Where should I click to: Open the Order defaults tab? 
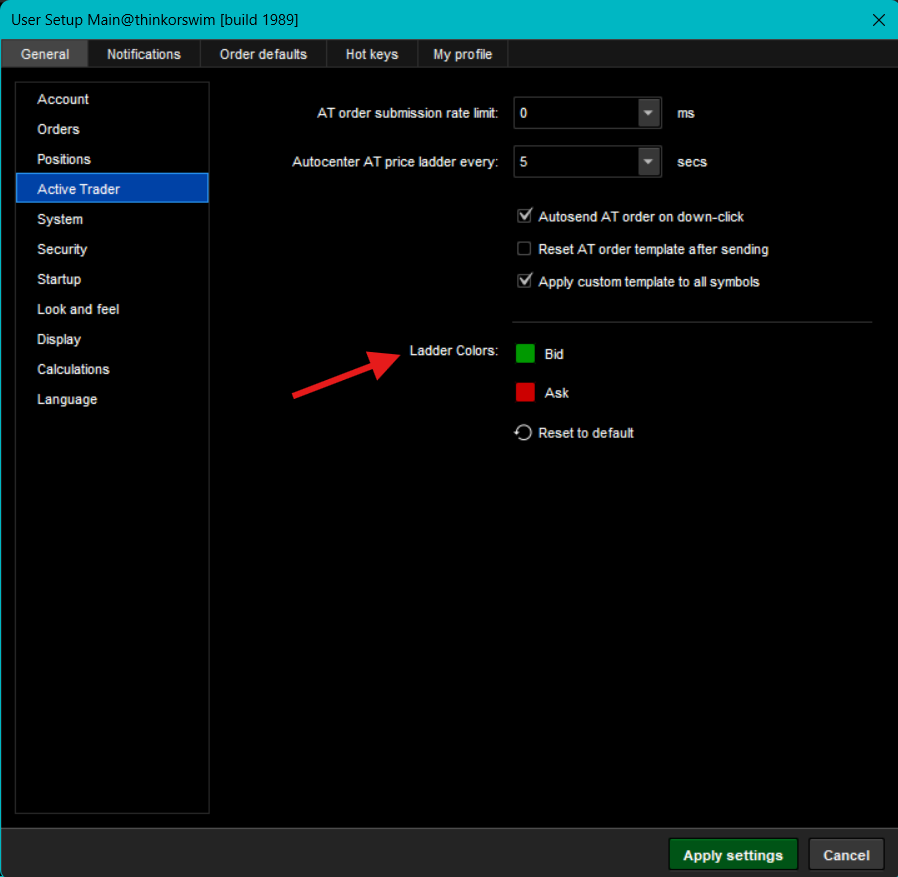[x=263, y=54]
